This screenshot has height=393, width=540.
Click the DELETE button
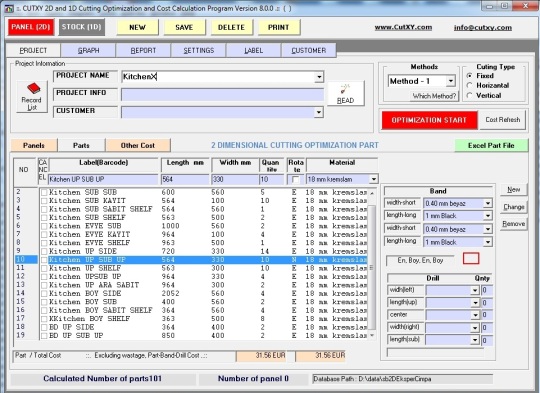(x=231, y=27)
